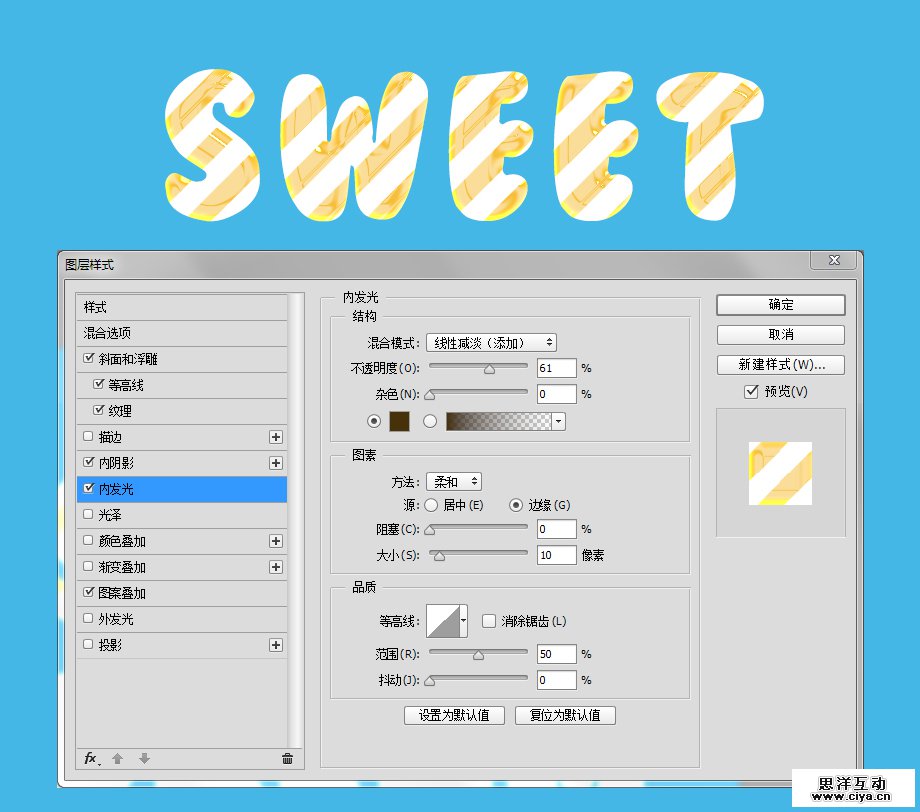The width and height of the screenshot is (920, 812).
Task: Click 抖动 input field
Action: click(x=556, y=680)
